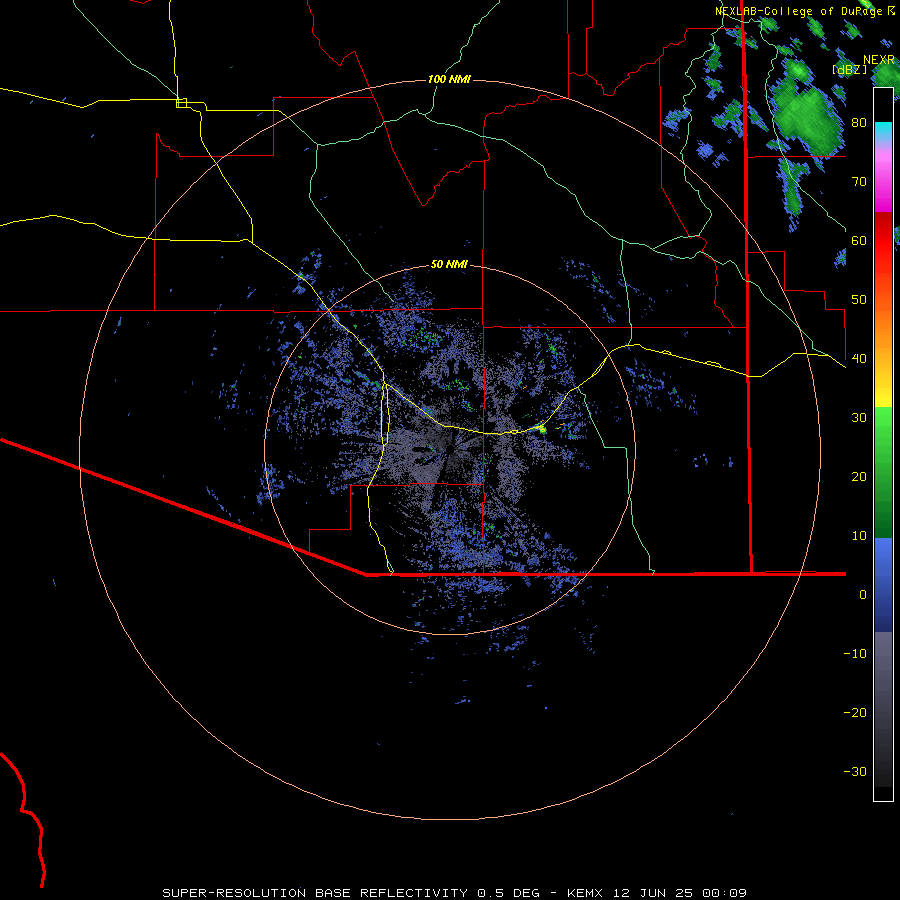Click the 50 NMI range ring label
This screenshot has height=900, width=900.
tap(449, 265)
